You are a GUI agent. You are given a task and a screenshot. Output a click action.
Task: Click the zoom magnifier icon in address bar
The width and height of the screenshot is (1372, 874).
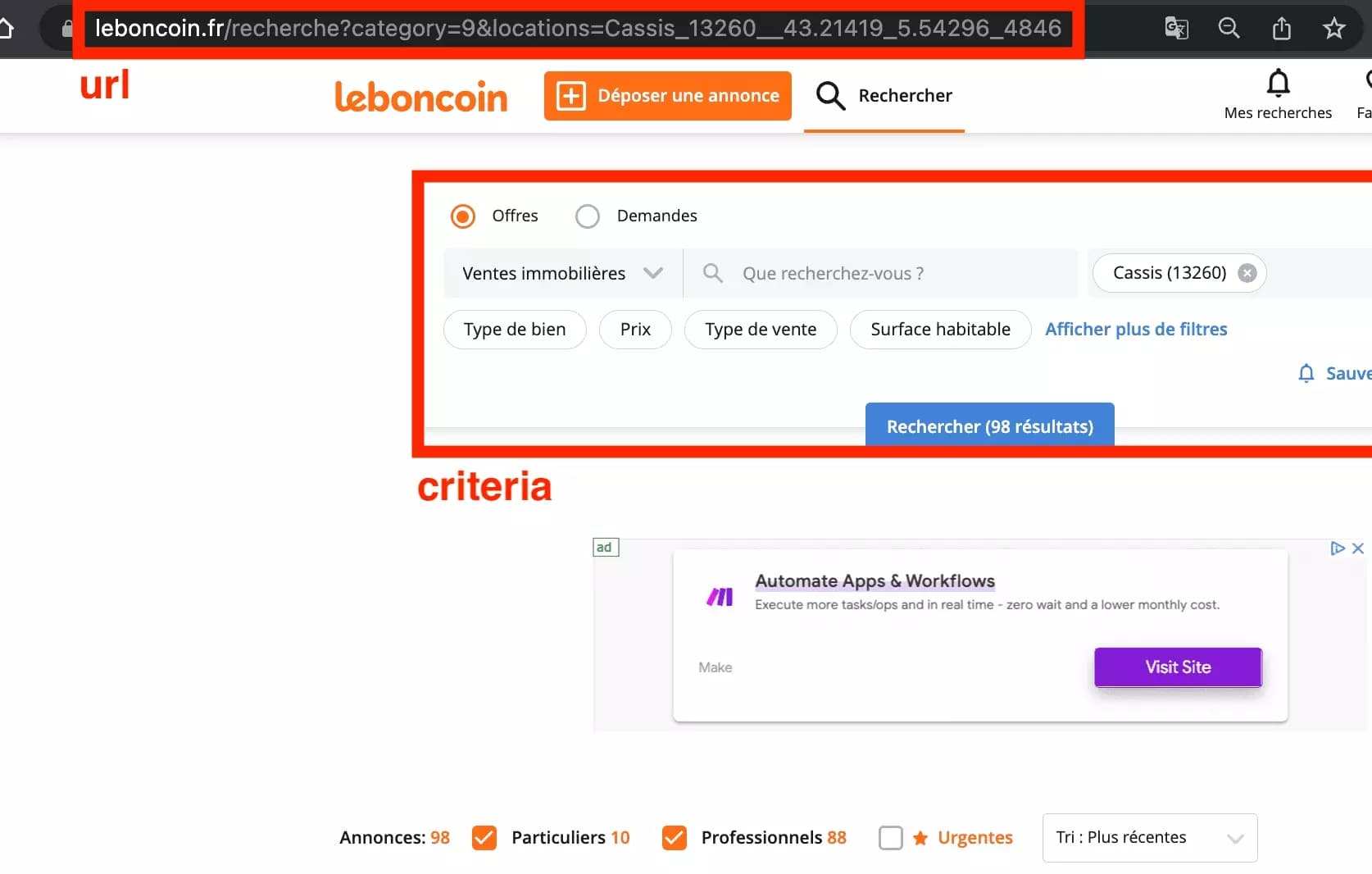1229,29
